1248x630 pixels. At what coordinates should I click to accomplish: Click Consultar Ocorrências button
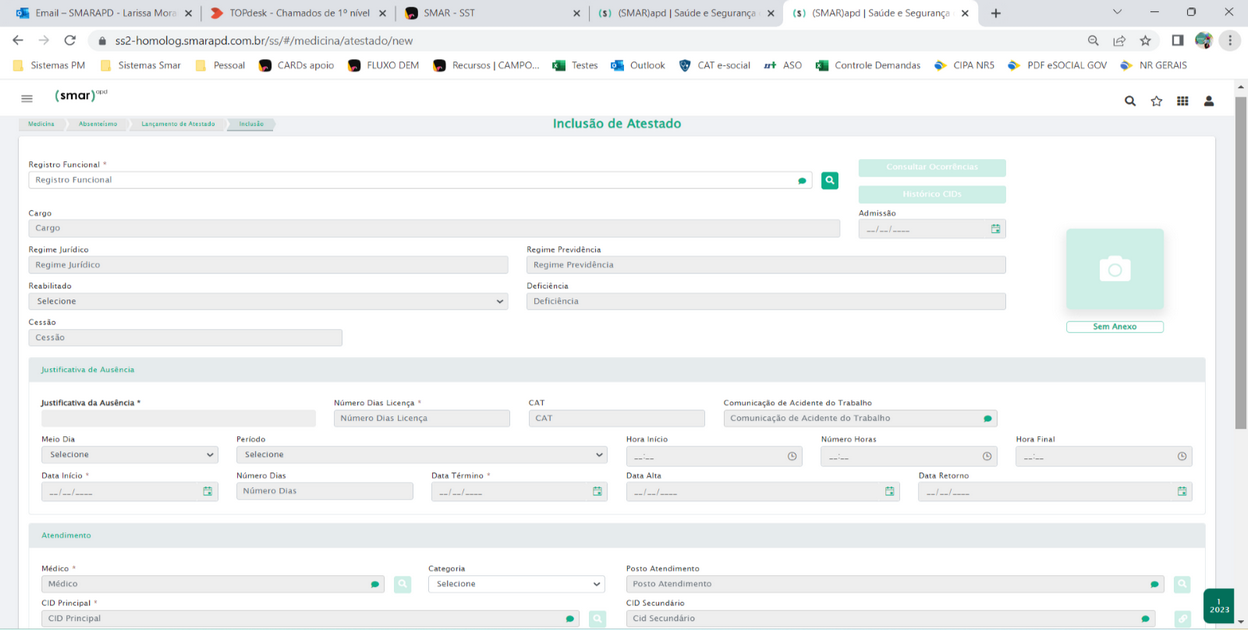pyautogui.click(x=932, y=168)
